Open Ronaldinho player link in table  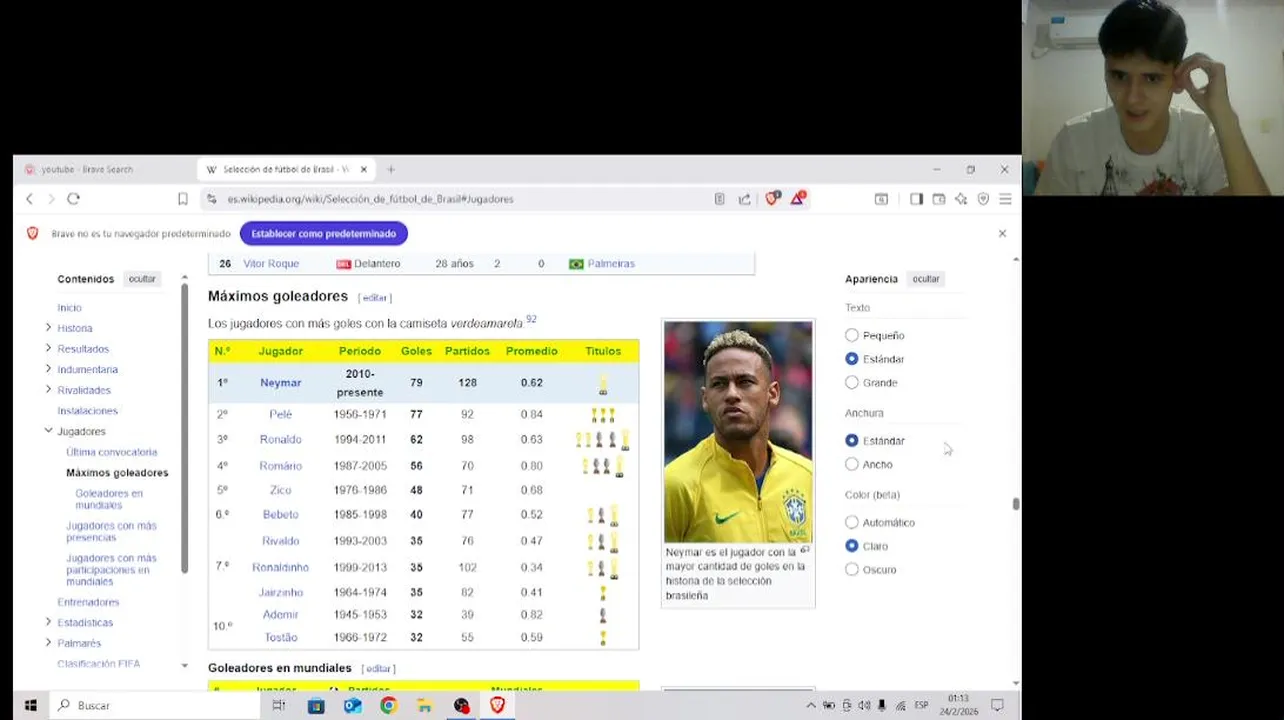[x=280, y=567]
